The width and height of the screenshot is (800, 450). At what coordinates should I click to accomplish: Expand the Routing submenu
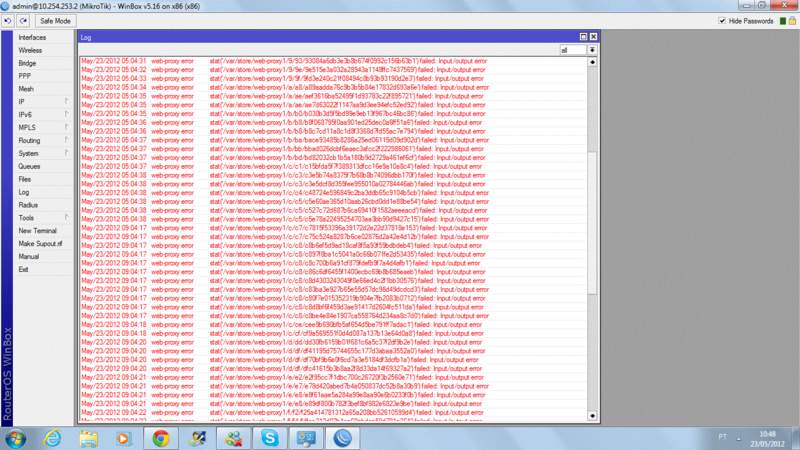tap(43, 140)
